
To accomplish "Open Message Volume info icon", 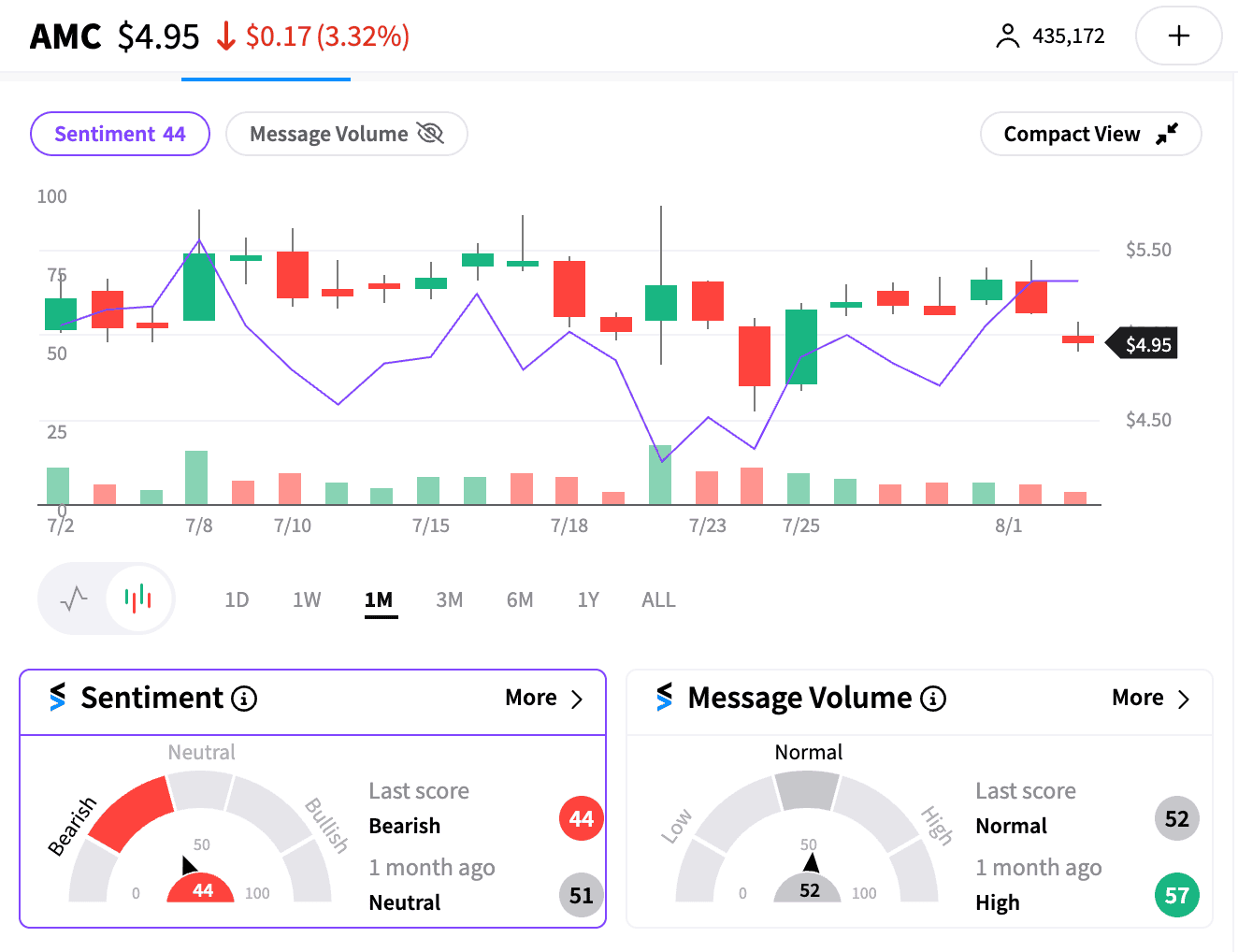I will click(933, 699).
